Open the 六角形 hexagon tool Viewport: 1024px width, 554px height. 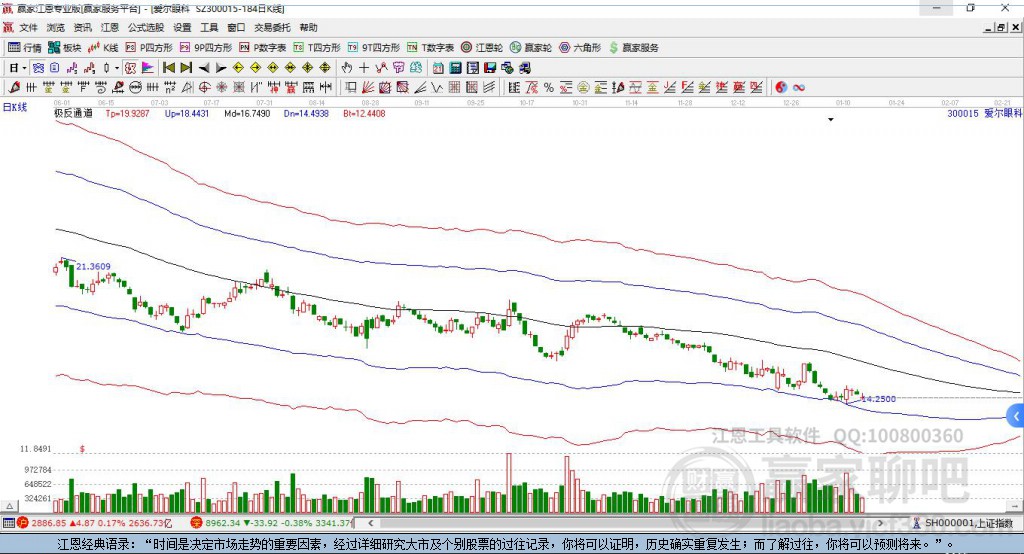click(x=580, y=48)
